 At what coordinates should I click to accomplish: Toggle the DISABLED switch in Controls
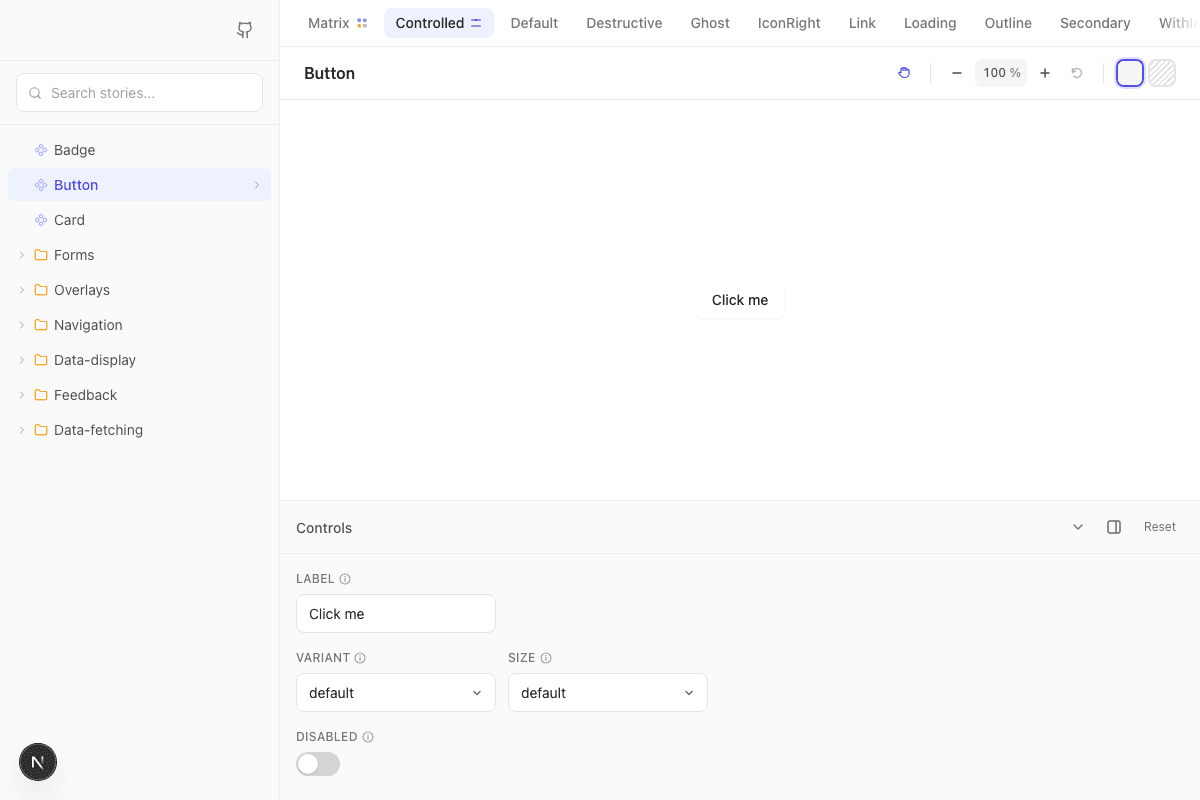click(317, 763)
